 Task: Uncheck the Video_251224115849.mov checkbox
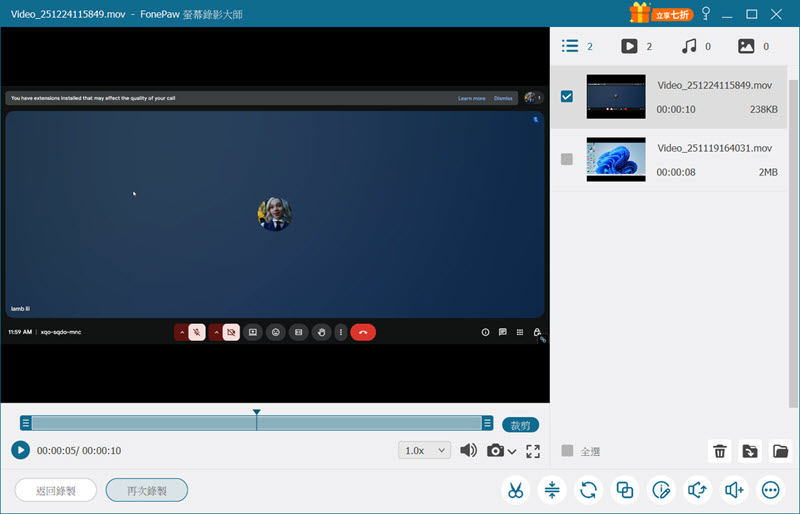(x=567, y=97)
